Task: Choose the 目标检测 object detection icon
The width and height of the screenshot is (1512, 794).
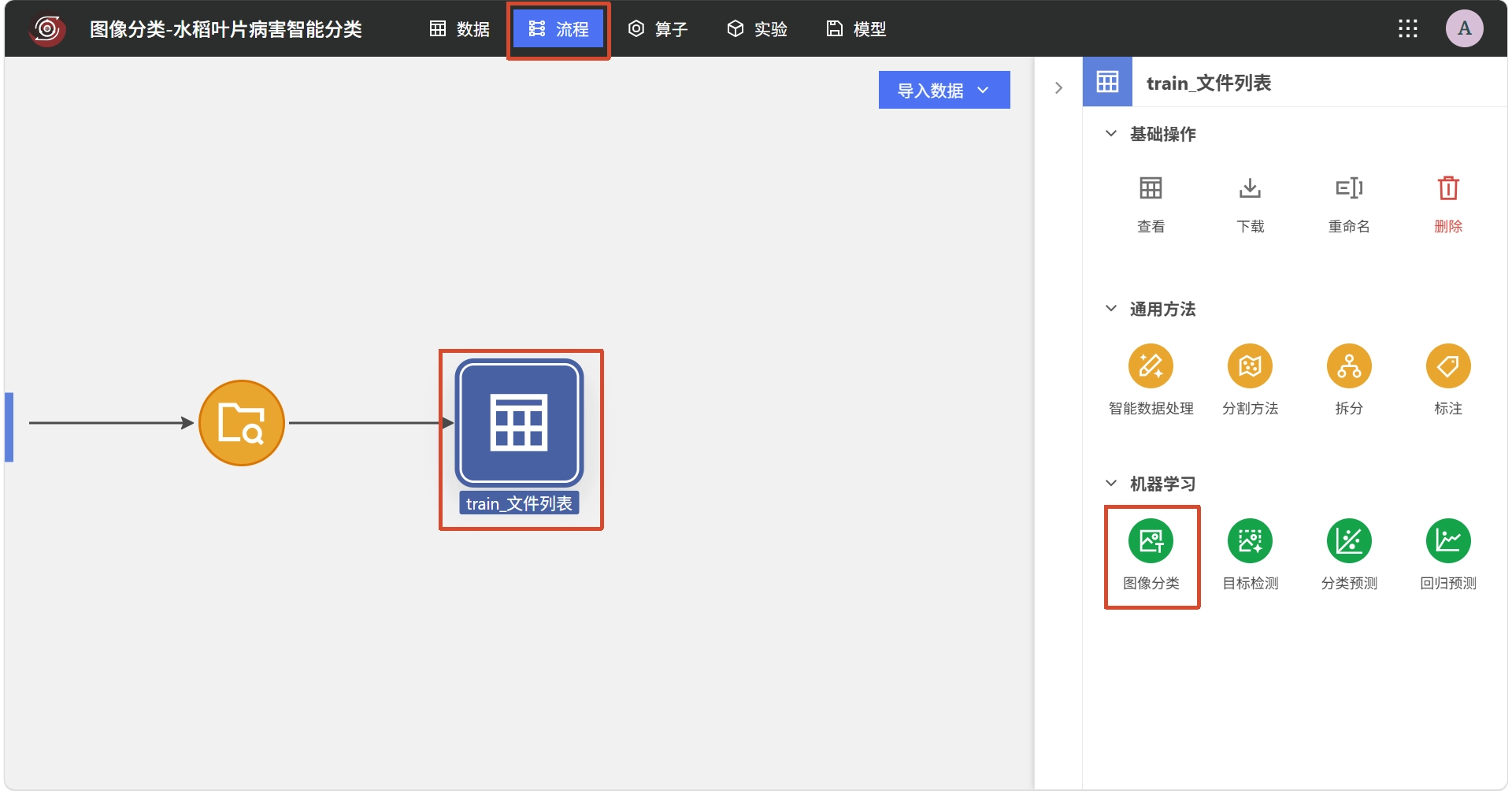Action: coord(1250,541)
